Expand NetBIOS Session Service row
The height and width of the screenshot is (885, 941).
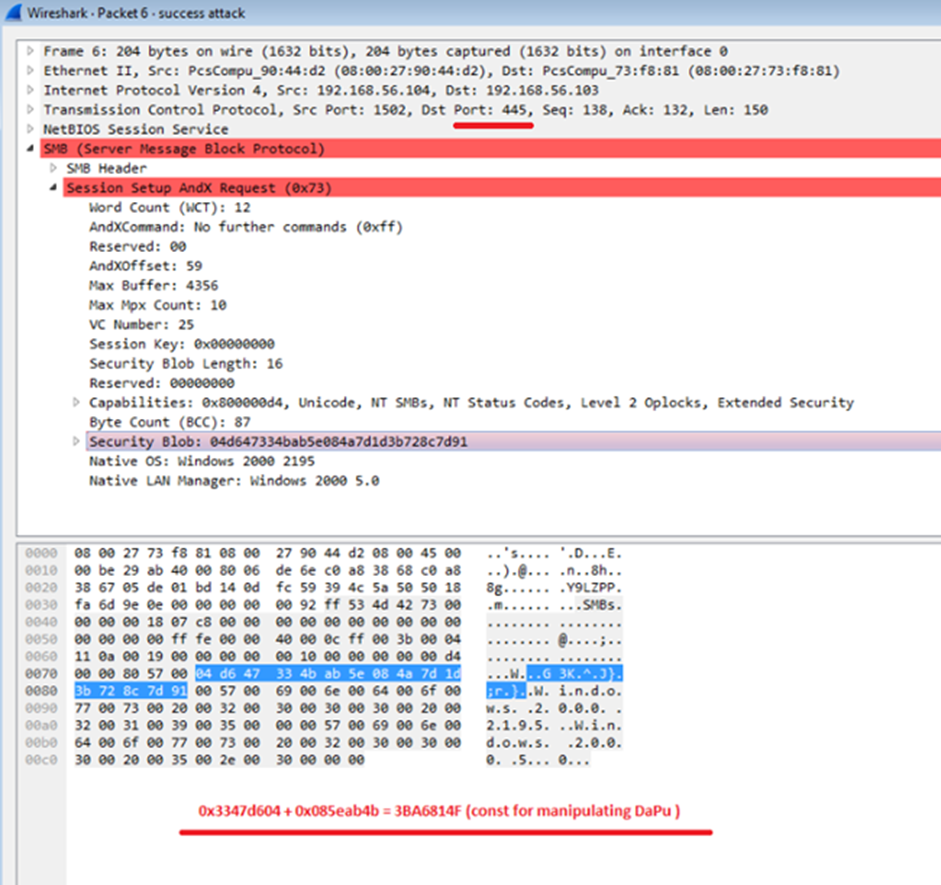[x=30, y=129]
